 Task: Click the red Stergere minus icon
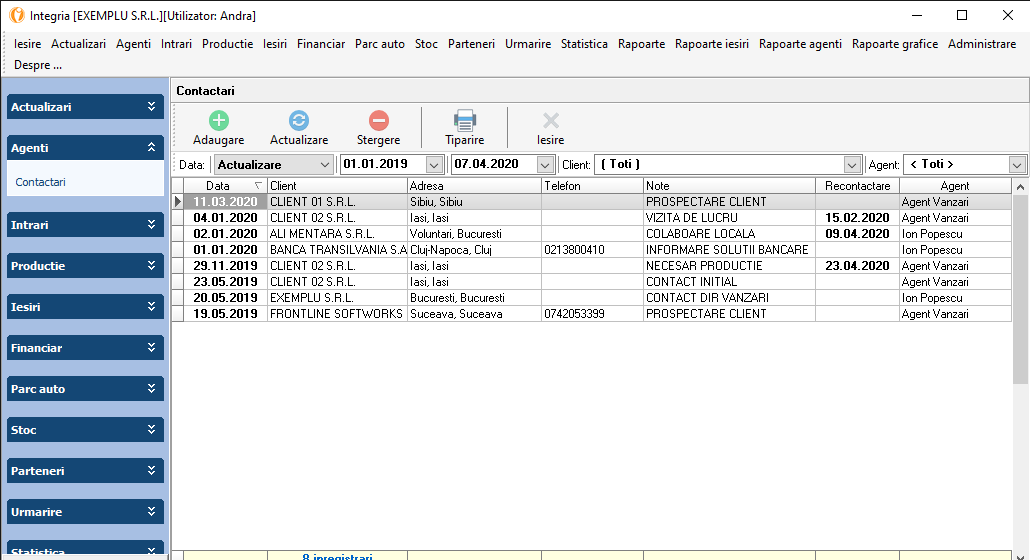click(378, 121)
